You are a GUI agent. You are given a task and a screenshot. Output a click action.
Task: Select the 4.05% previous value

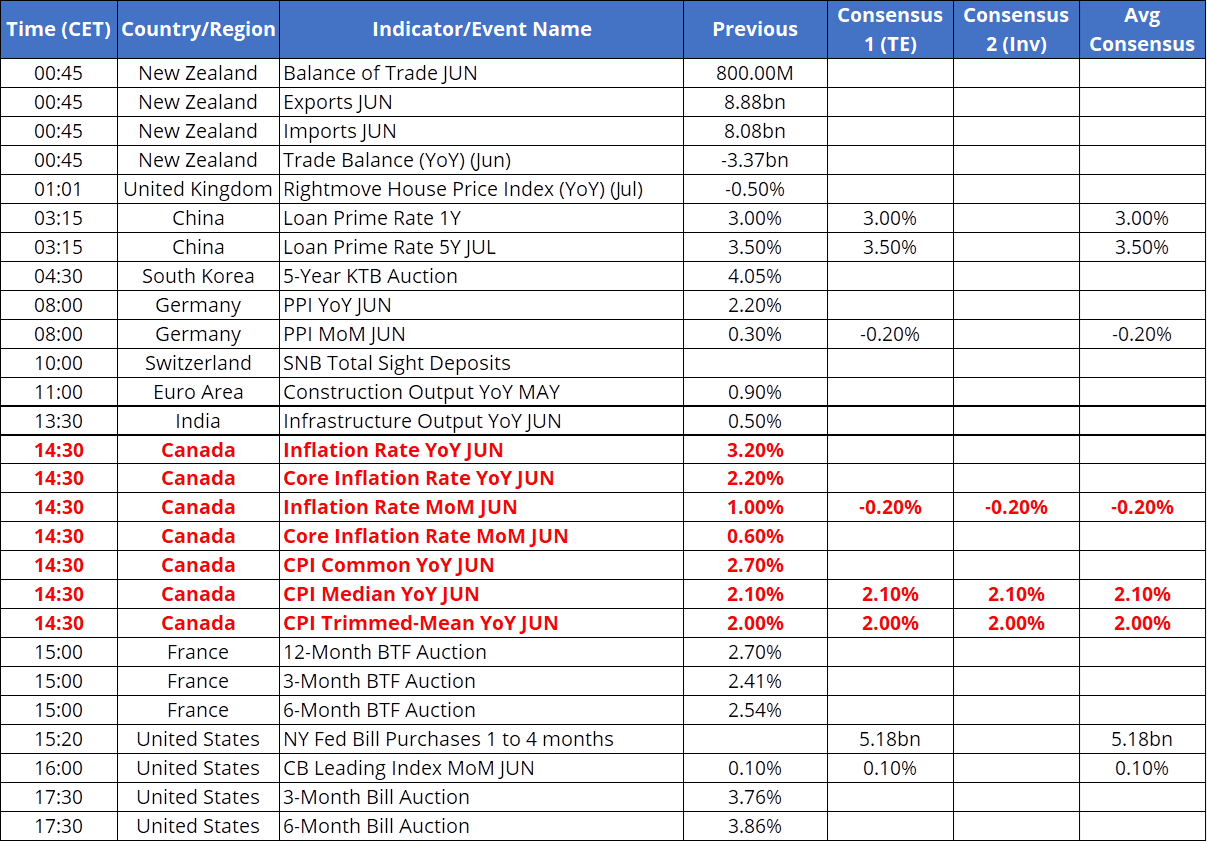click(755, 276)
